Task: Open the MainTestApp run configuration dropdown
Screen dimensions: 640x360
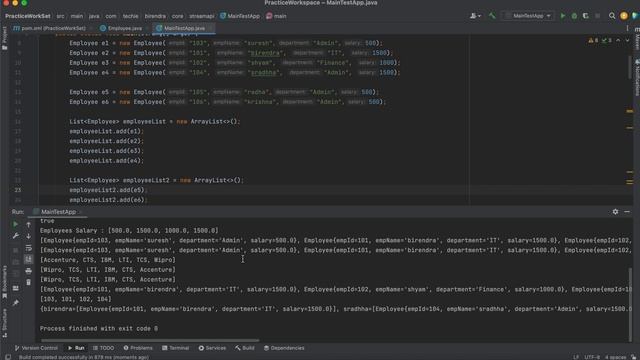Action: pyautogui.click(x=529, y=16)
